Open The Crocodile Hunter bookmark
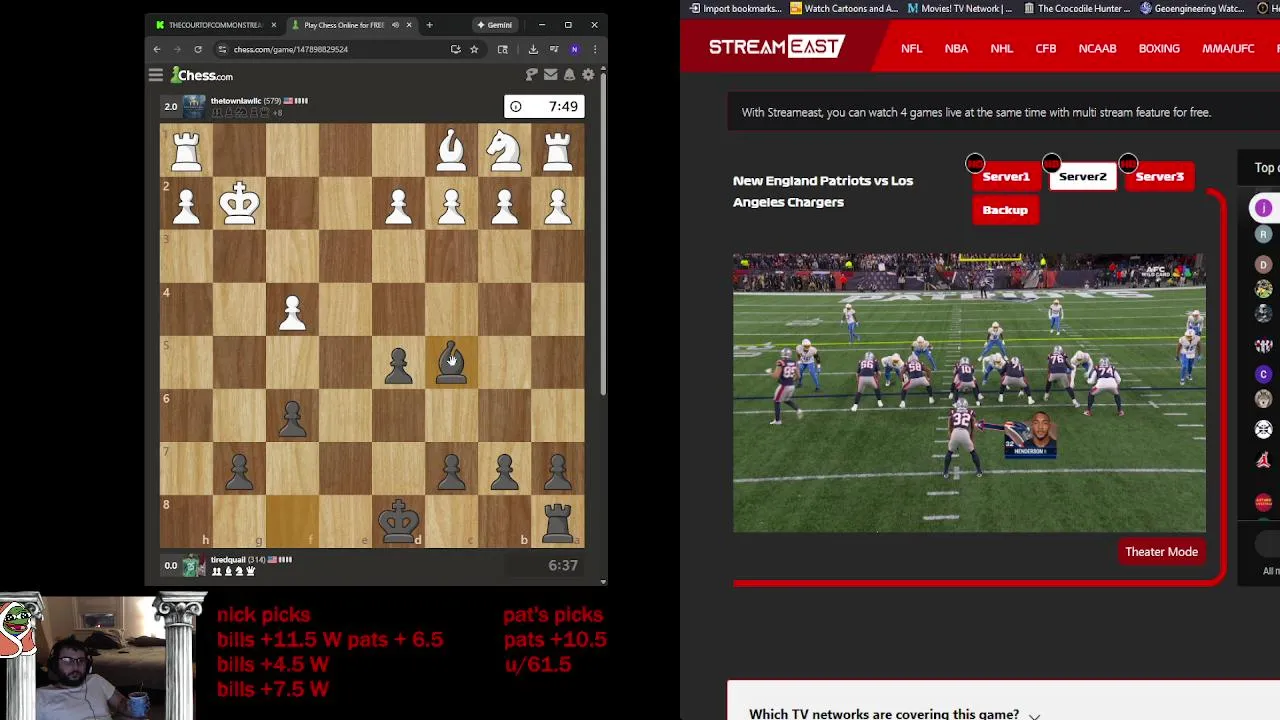Viewport: 1280px width, 720px height. click(1078, 8)
